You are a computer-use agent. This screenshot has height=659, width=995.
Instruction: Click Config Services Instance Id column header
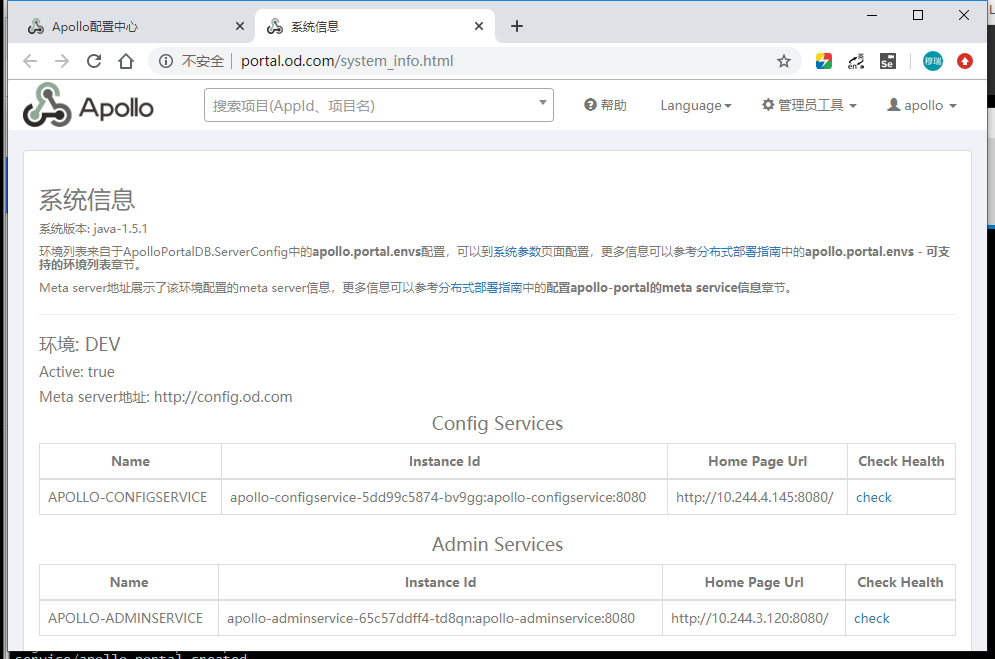click(444, 461)
